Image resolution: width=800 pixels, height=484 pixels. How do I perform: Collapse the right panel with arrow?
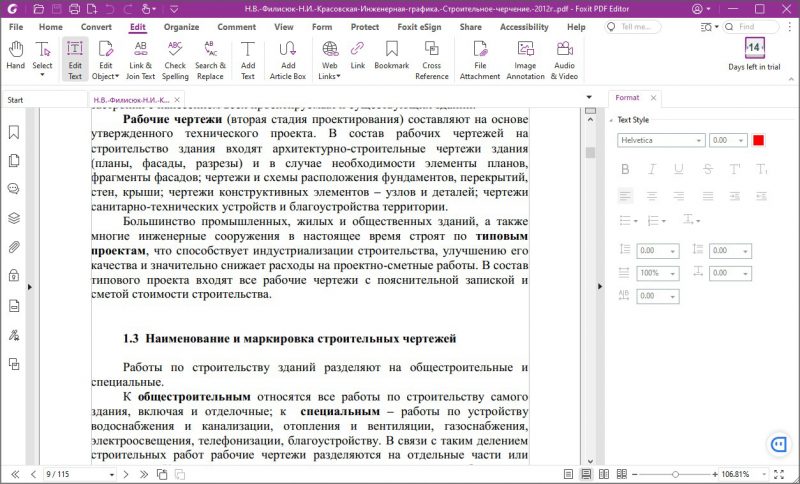[600, 287]
